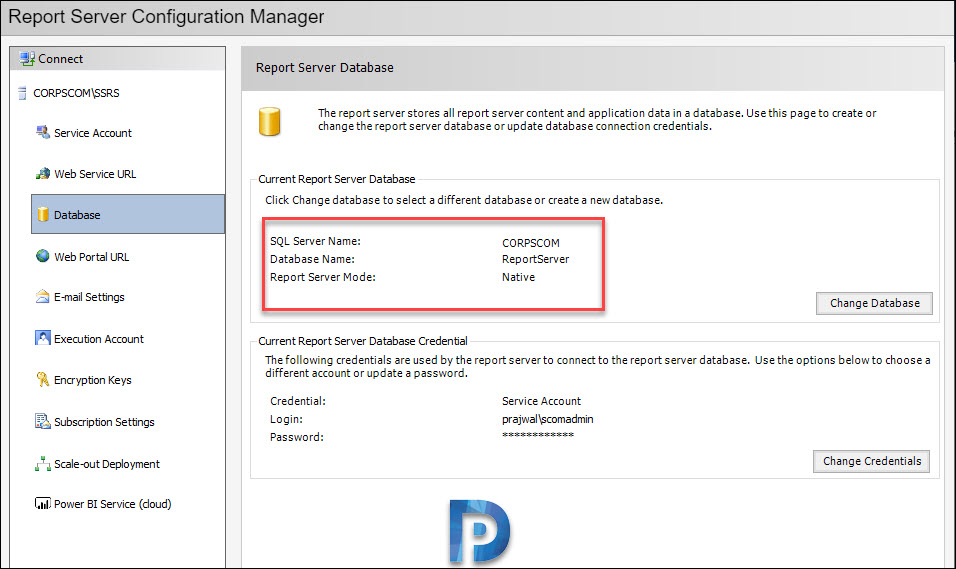Click the Power BI Service chart icon
The width and height of the screenshot is (956, 569).
pos(43,504)
